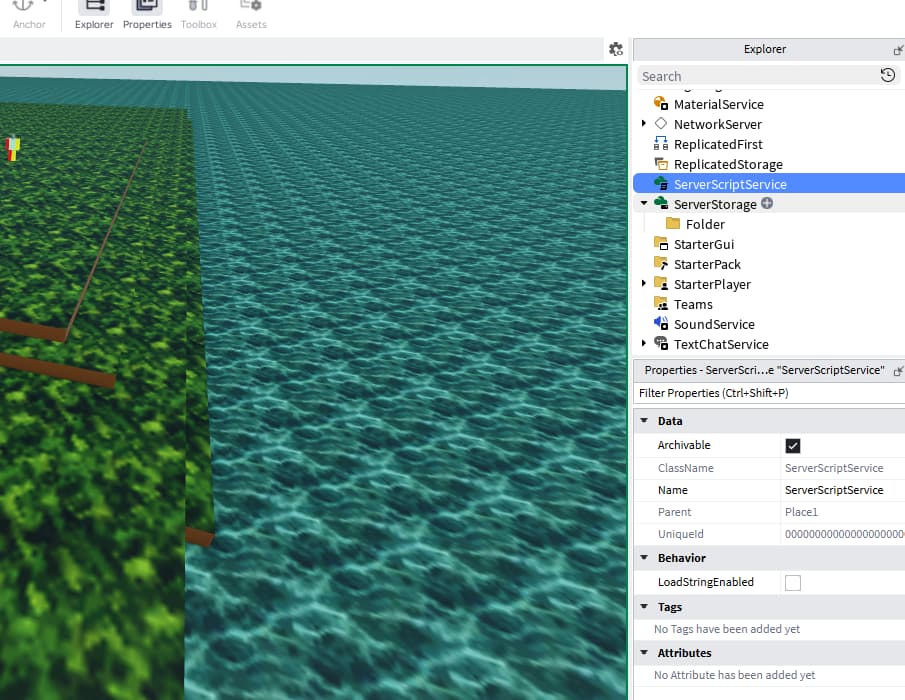Image resolution: width=905 pixels, height=700 pixels.
Task: Collapse the ServerStorage tree node
Action: pyautogui.click(x=644, y=203)
